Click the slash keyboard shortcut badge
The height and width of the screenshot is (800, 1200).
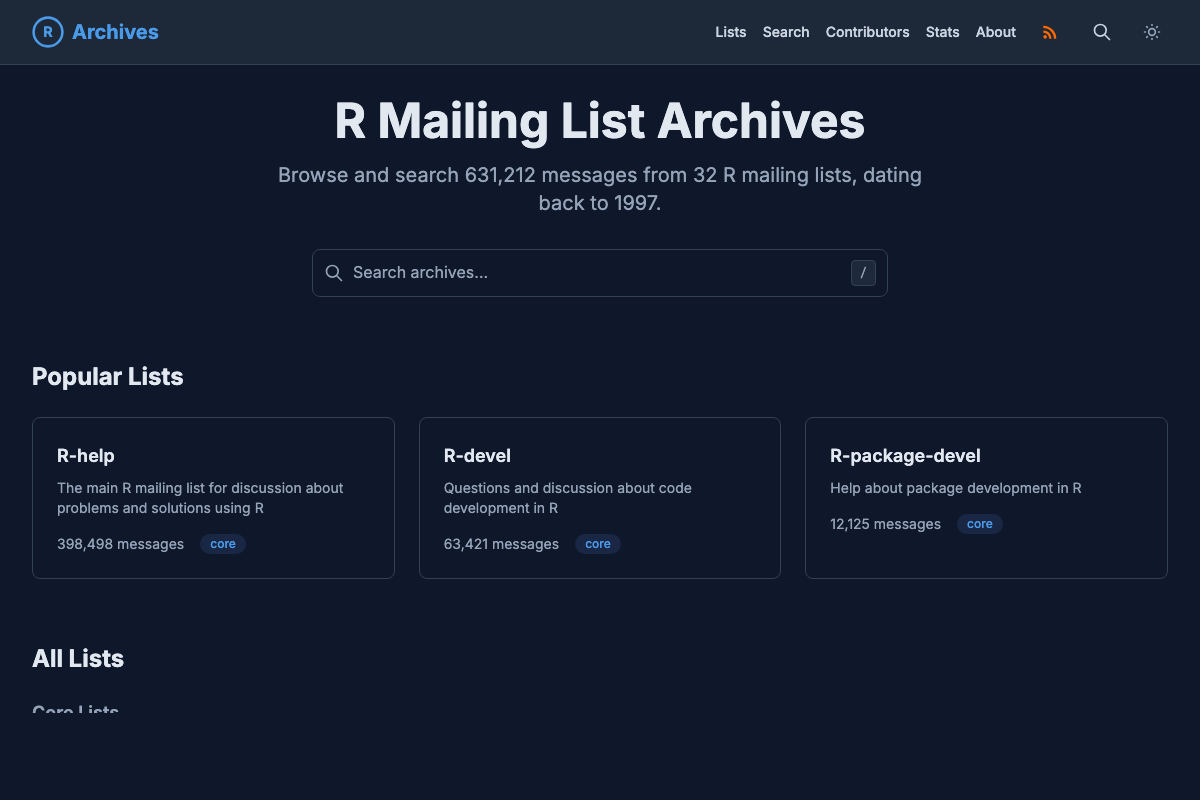pos(862,272)
